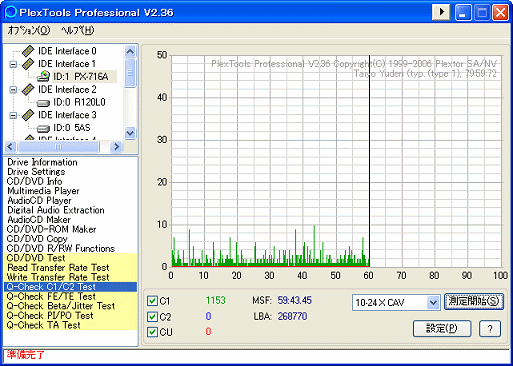The height and width of the screenshot is (366, 513).
Task: Click the R120L0 hard drive icon
Action: pyautogui.click(x=43, y=102)
